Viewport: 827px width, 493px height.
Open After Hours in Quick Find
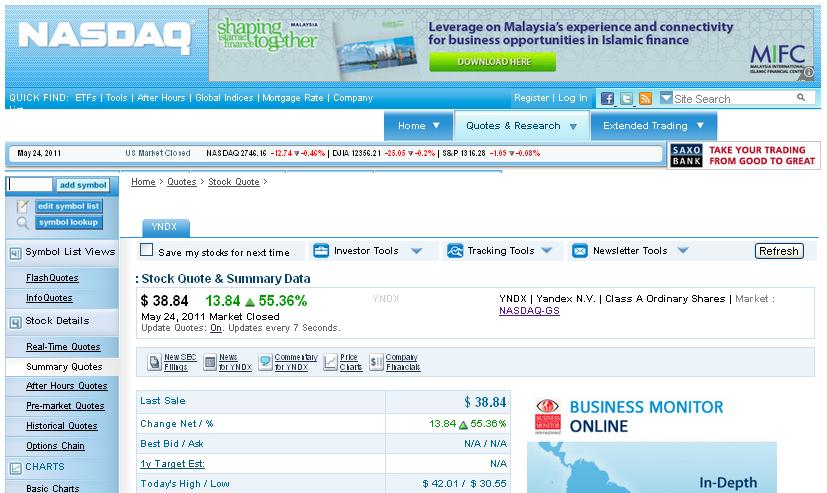pyautogui.click(x=161, y=98)
